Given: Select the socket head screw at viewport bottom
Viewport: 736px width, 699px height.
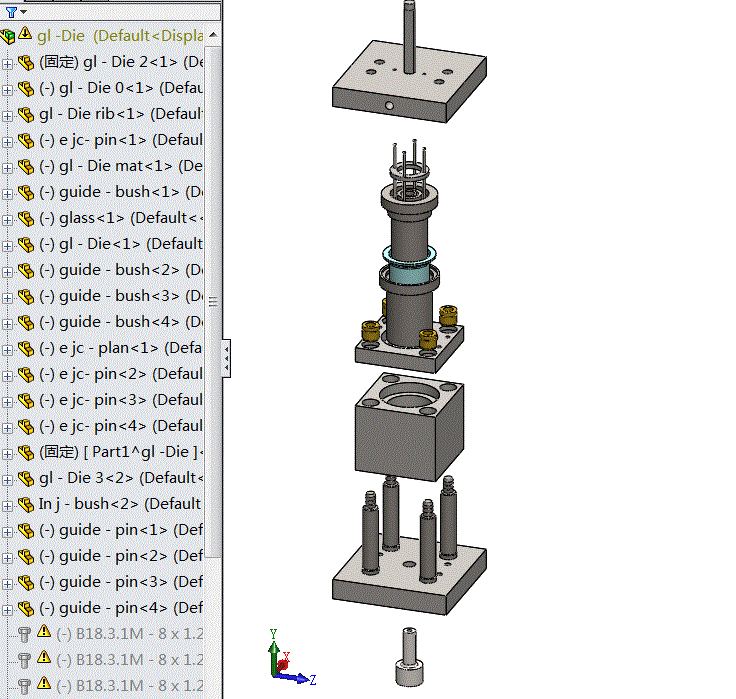Looking at the screenshot, I should pos(409,657).
